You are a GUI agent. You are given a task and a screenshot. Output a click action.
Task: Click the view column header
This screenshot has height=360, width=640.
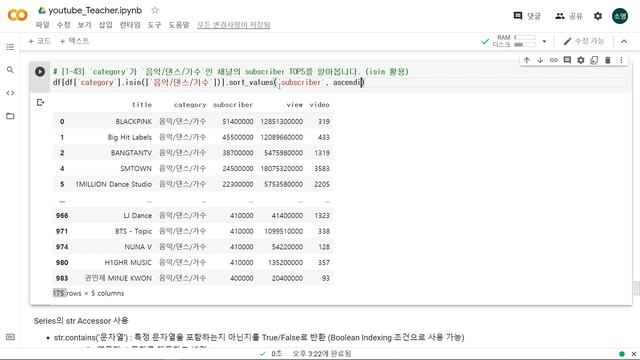[294, 105]
